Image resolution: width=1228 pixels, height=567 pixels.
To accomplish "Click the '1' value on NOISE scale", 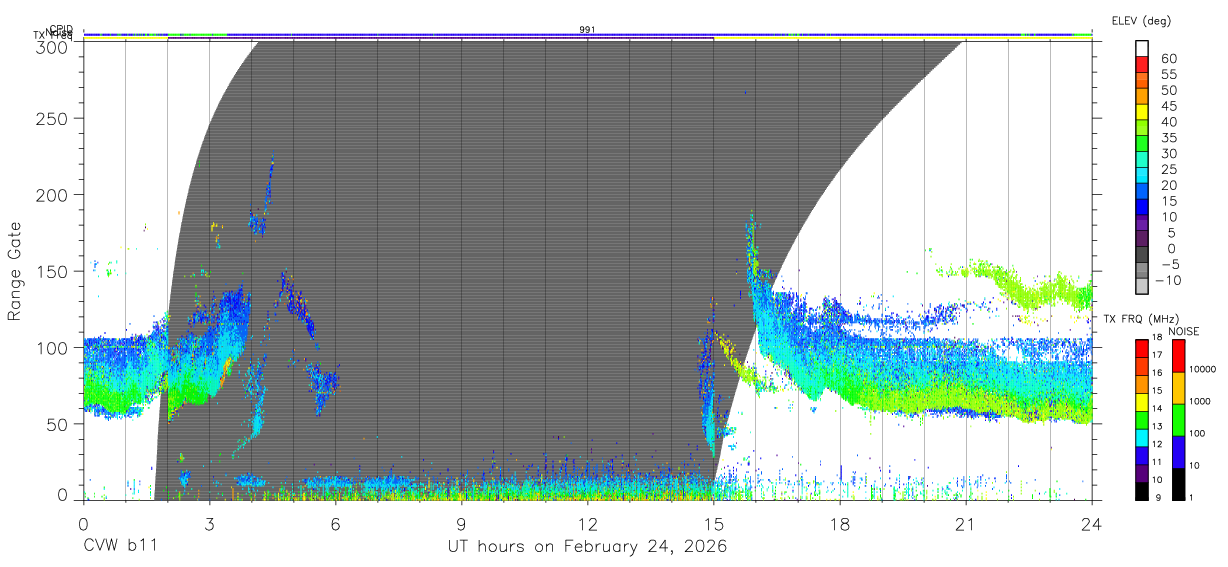I will [x=1191, y=497].
